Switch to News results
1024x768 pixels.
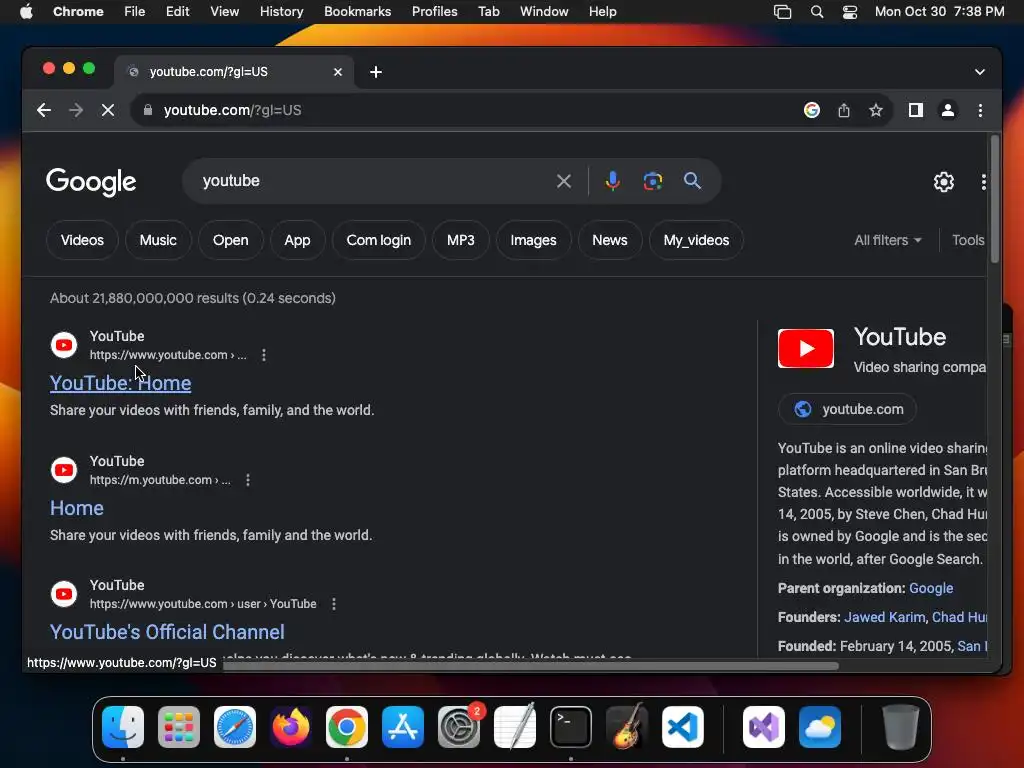(x=610, y=240)
